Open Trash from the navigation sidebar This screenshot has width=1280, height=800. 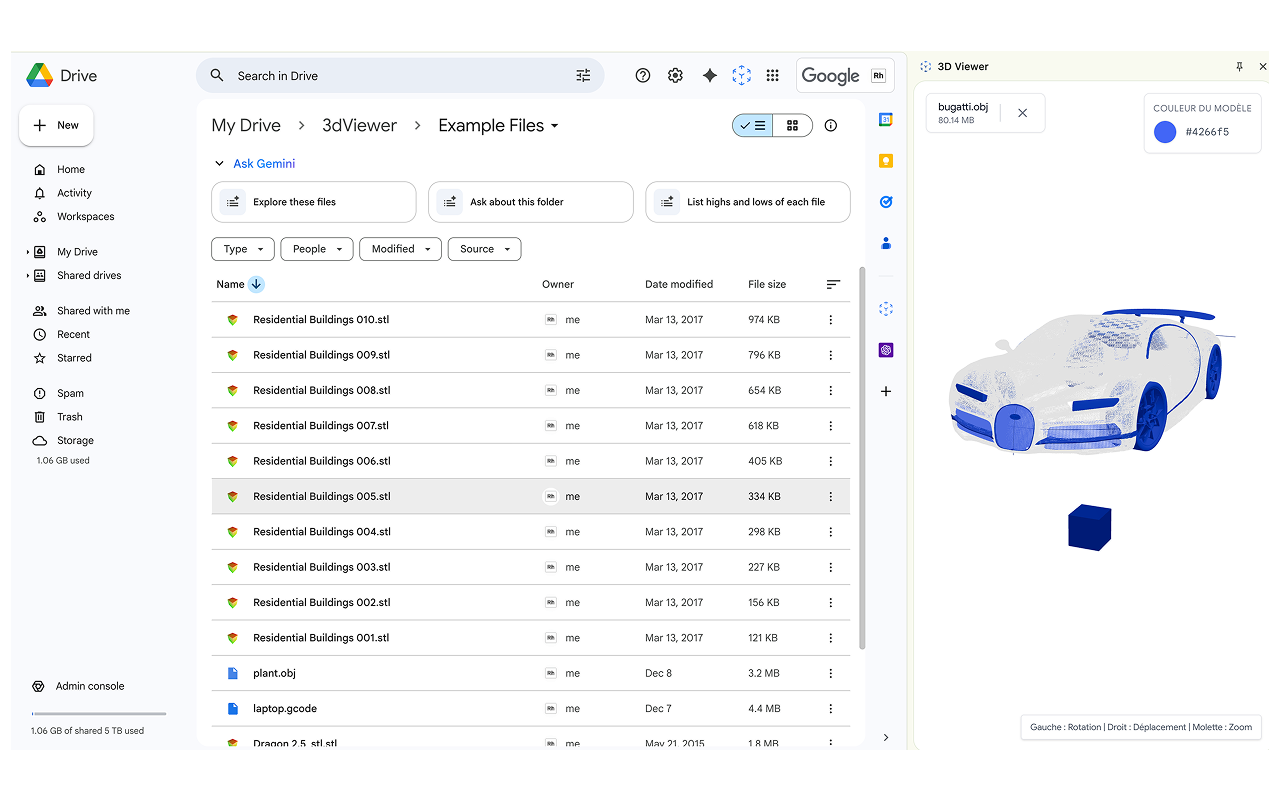coord(68,416)
